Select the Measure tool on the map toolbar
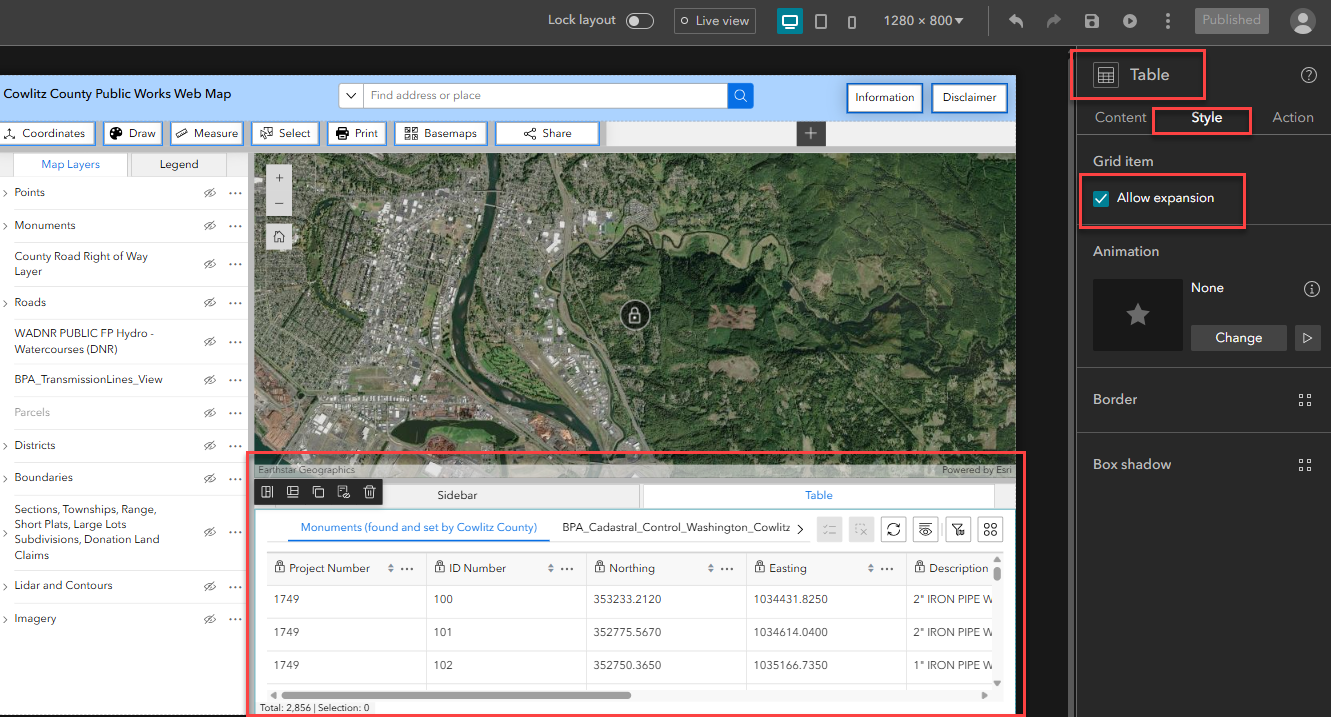The image size is (1331, 717). tap(207, 132)
